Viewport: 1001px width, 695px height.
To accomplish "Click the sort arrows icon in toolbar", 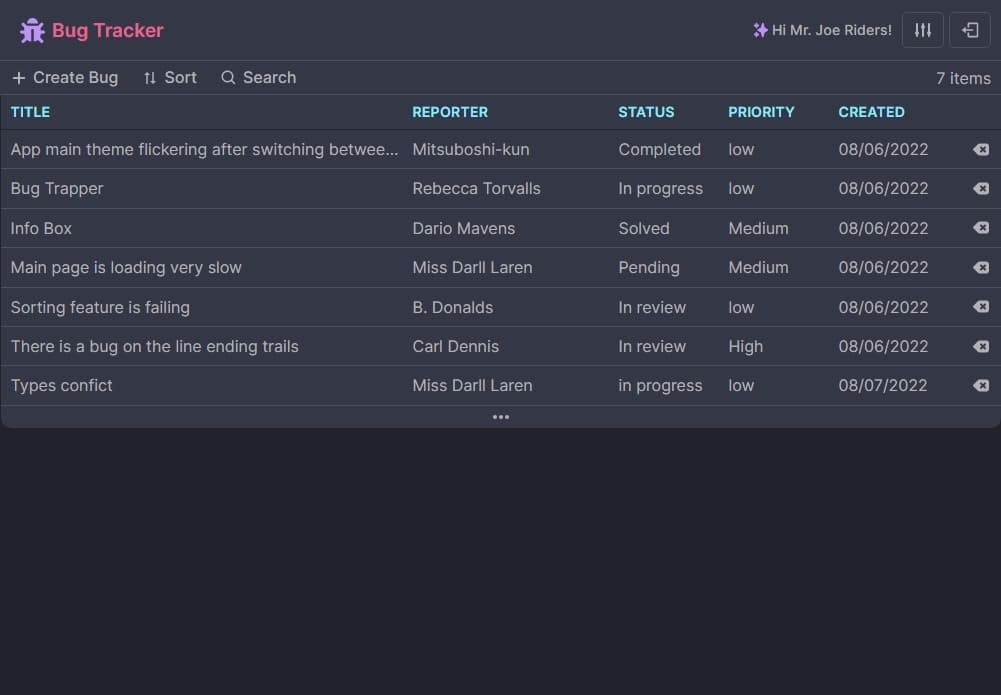I will click(x=149, y=77).
